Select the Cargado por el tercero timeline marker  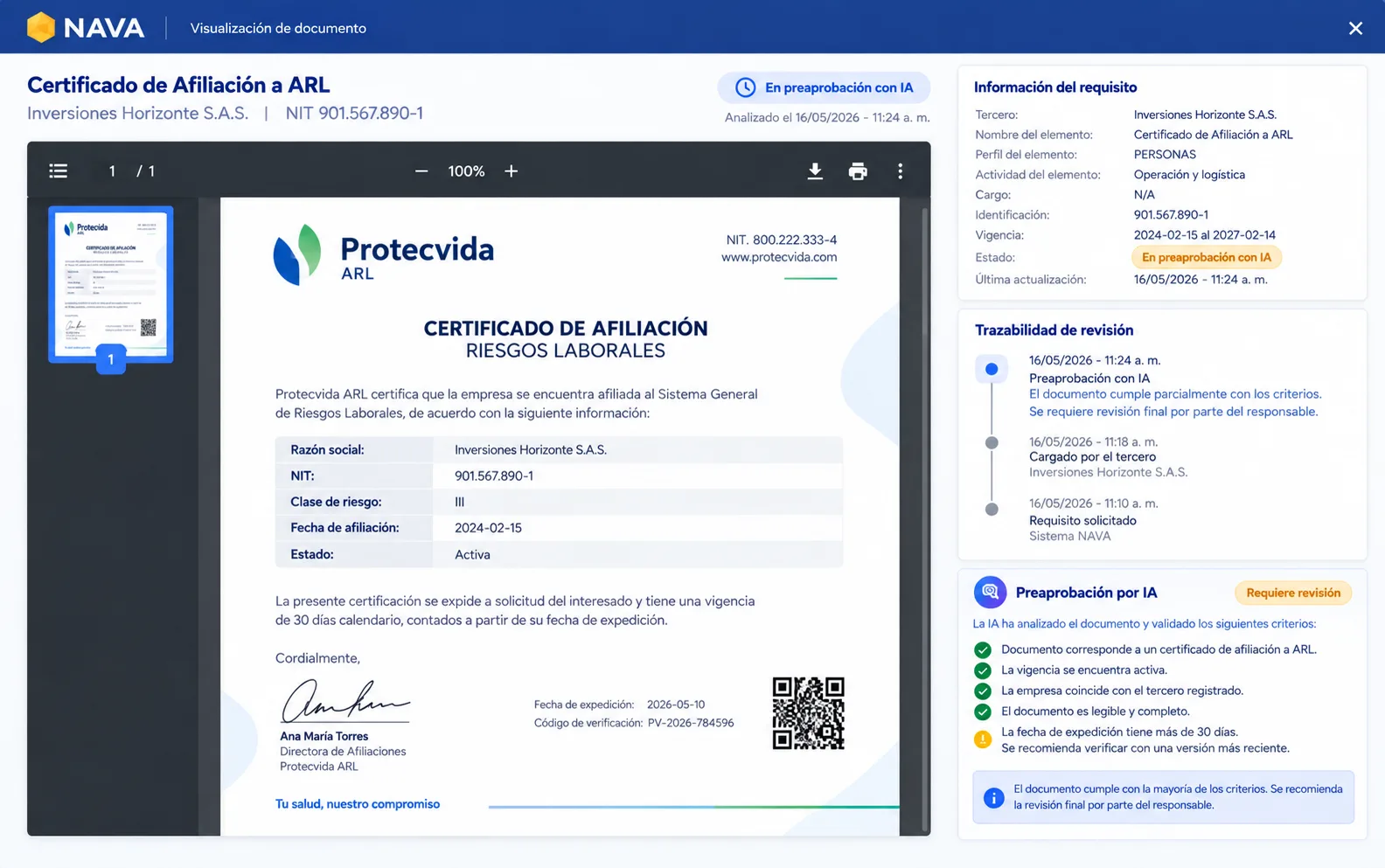click(x=992, y=442)
